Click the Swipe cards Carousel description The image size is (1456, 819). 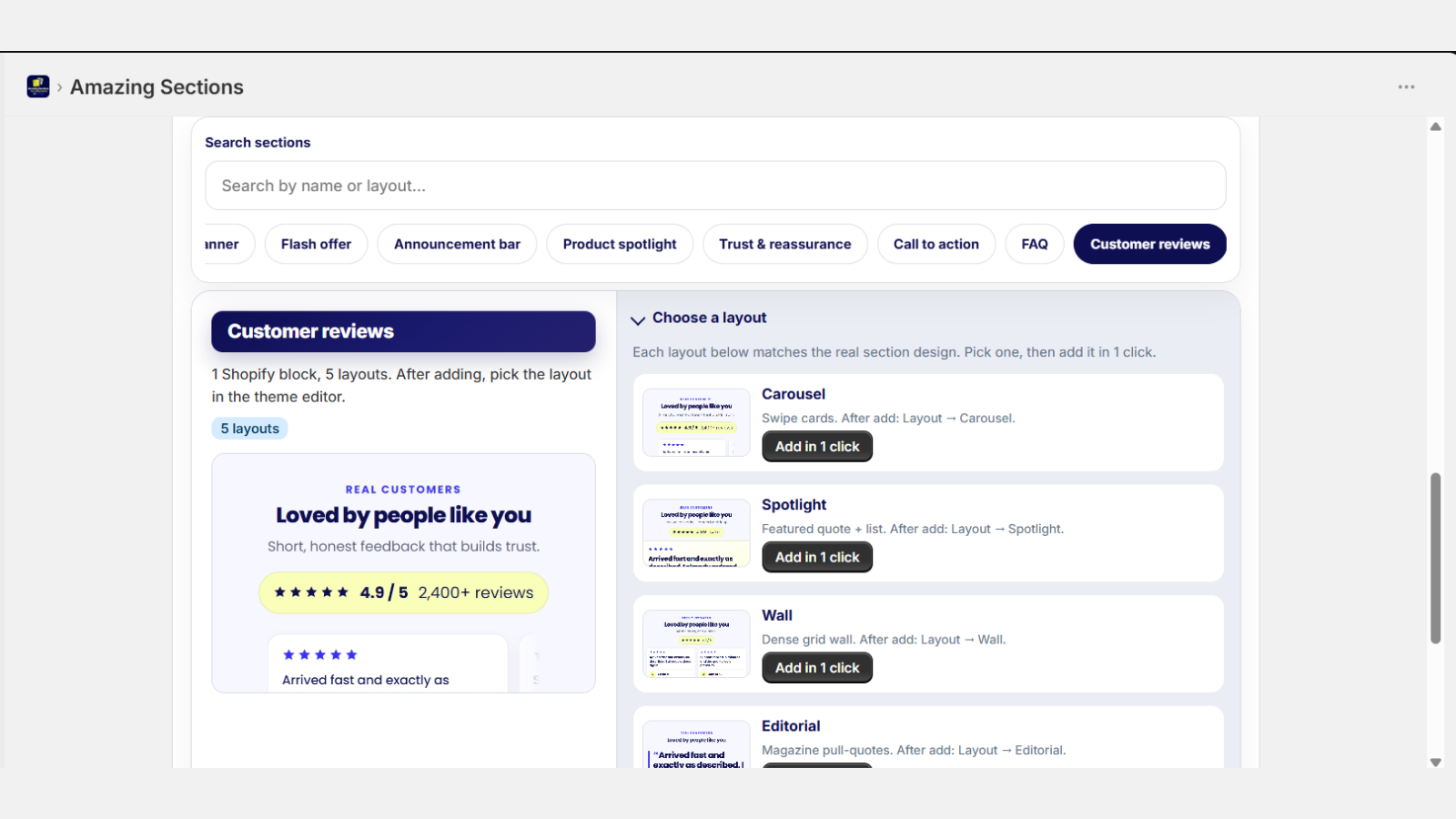pos(888,419)
